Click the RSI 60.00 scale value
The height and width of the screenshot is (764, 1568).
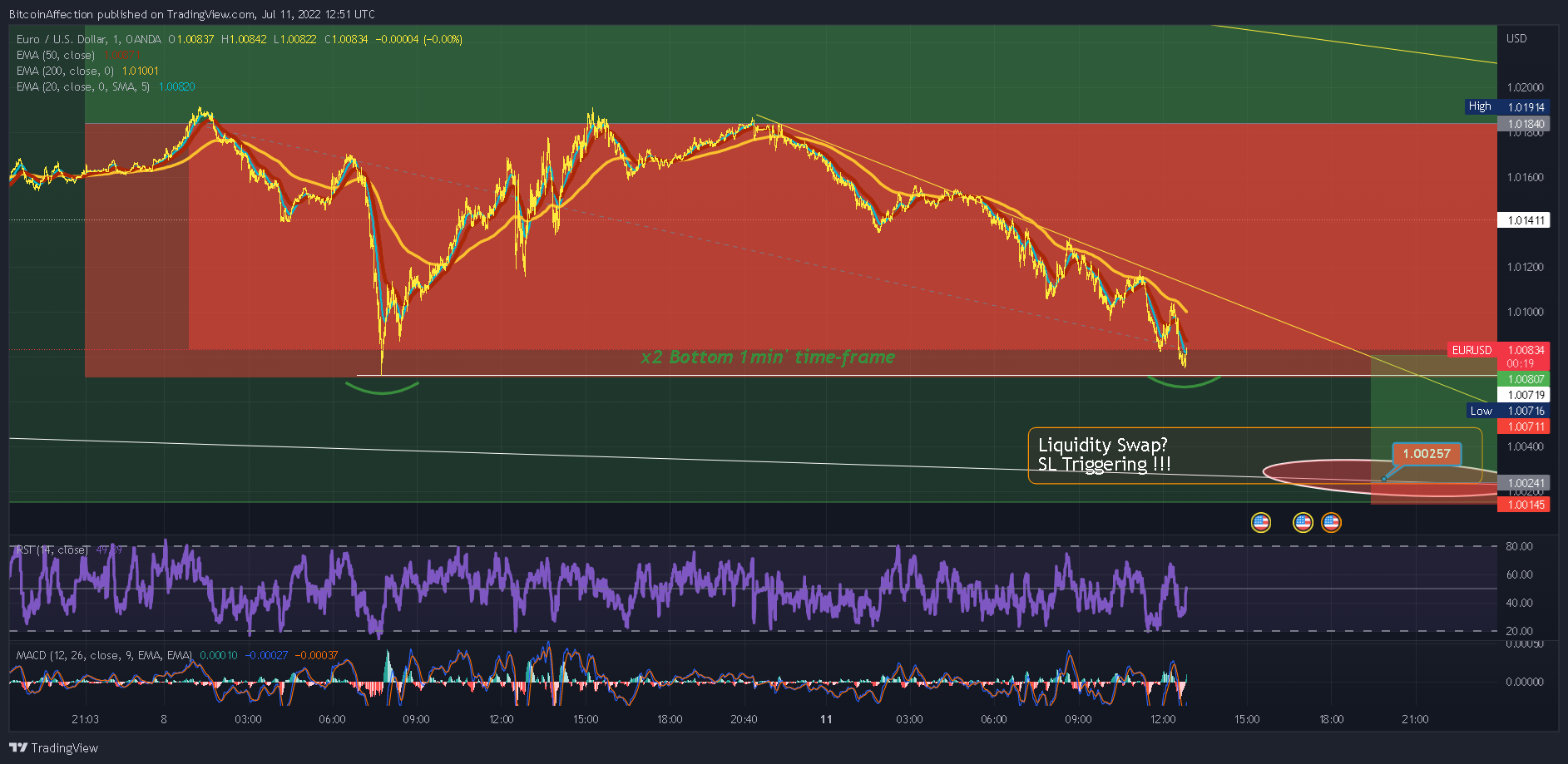point(1519,574)
